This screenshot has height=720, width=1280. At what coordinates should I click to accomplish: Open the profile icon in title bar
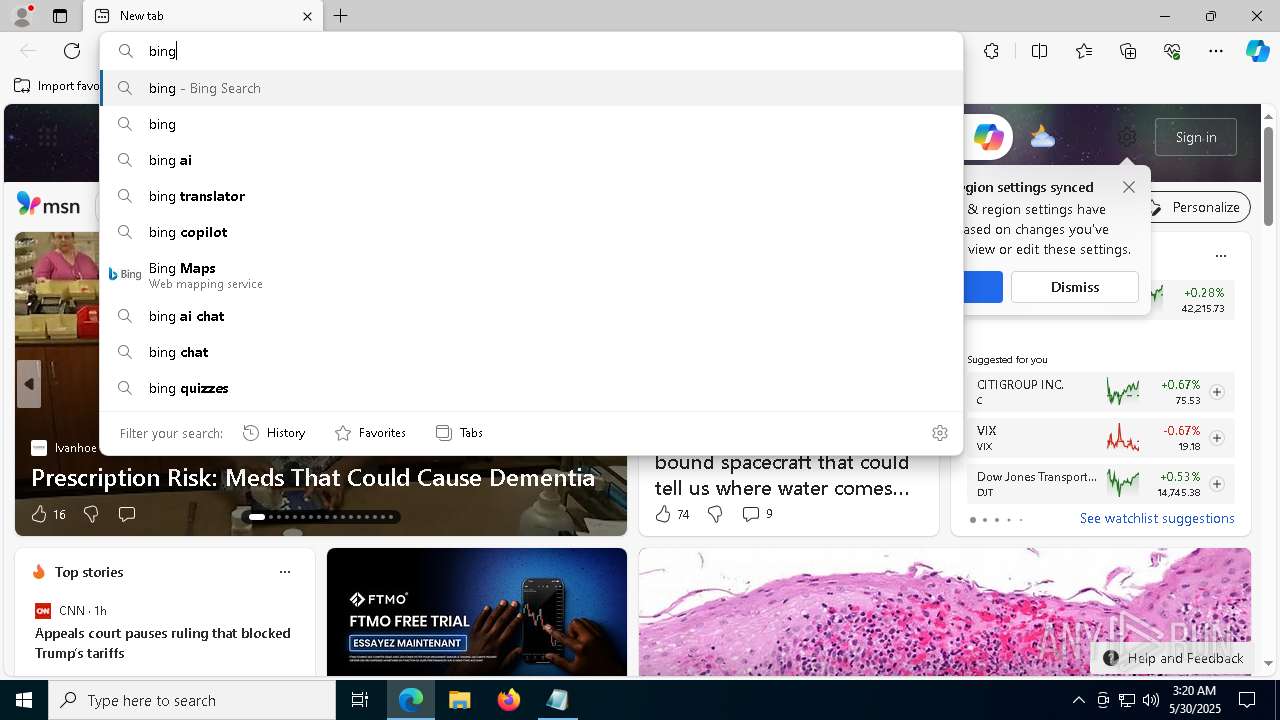(22, 16)
